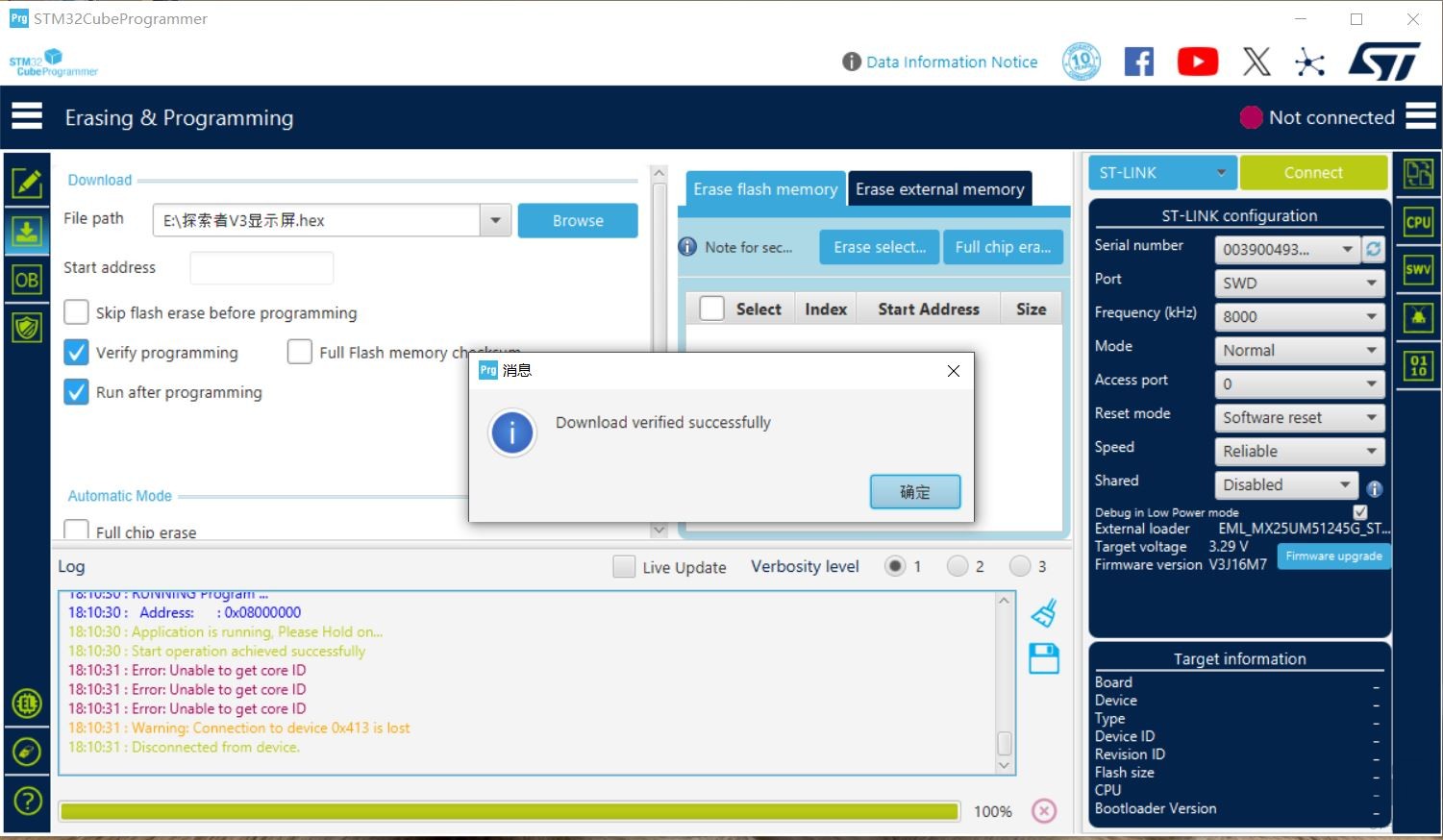Image resolution: width=1443 pixels, height=840 pixels.
Task: Click the CPU panel icon
Action: [x=1418, y=222]
